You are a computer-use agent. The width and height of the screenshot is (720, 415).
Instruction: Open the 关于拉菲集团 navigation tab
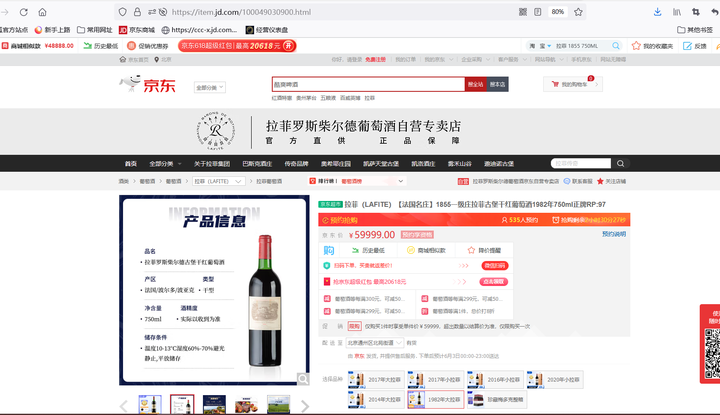tap(212, 163)
